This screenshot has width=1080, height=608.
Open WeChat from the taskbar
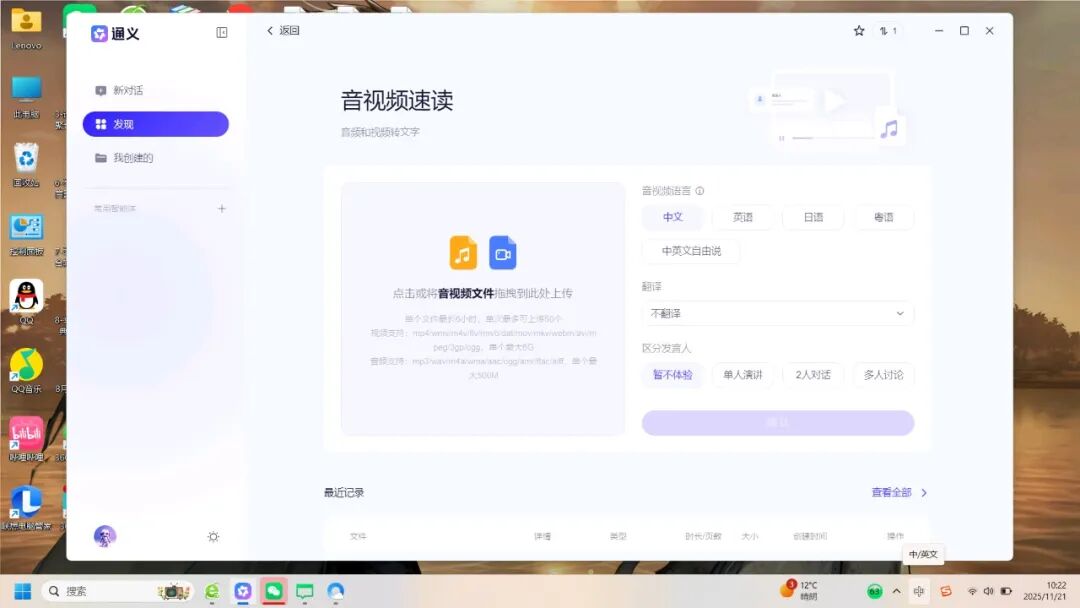coord(273,591)
